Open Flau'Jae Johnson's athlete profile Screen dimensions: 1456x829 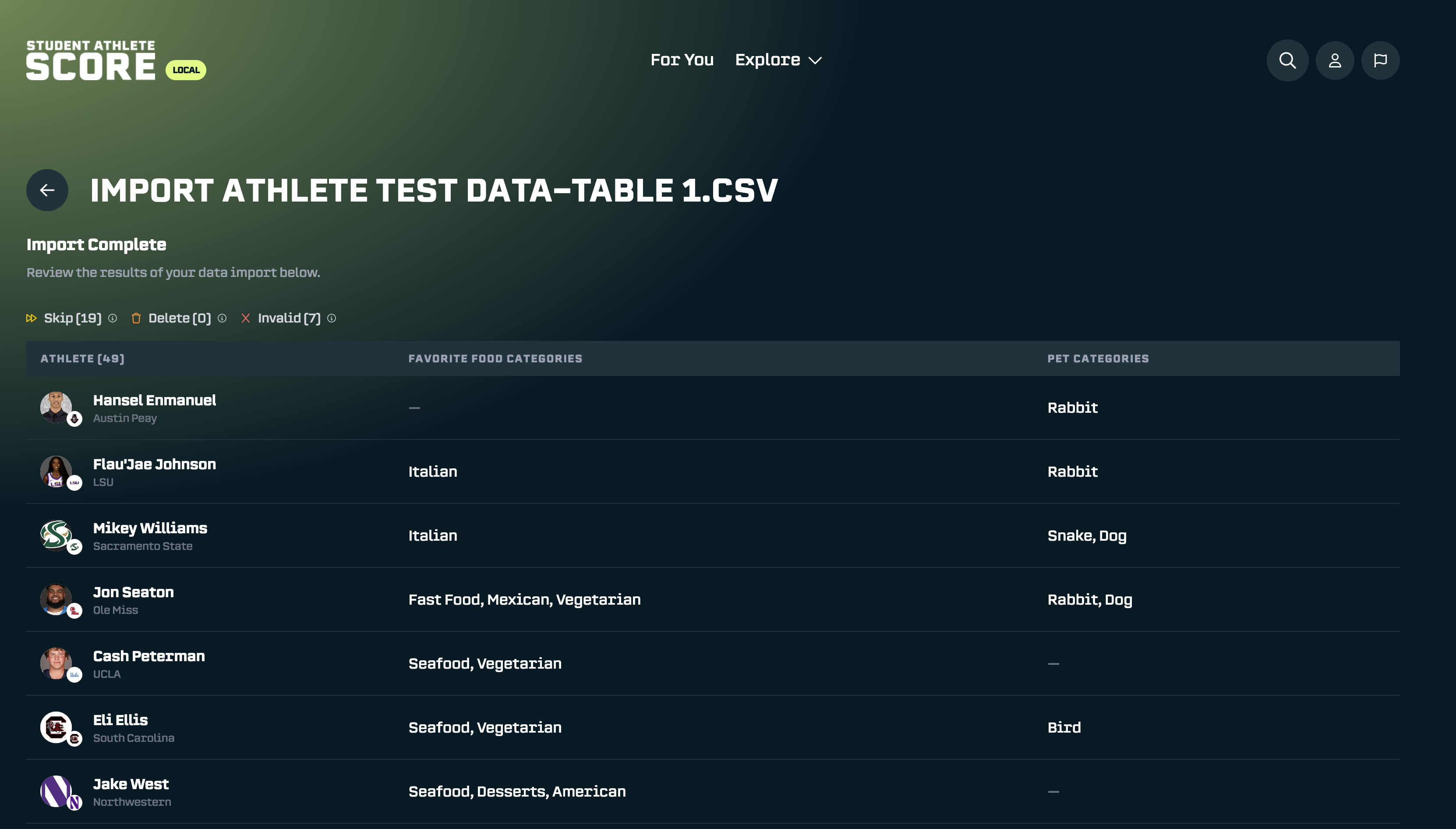point(154,464)
